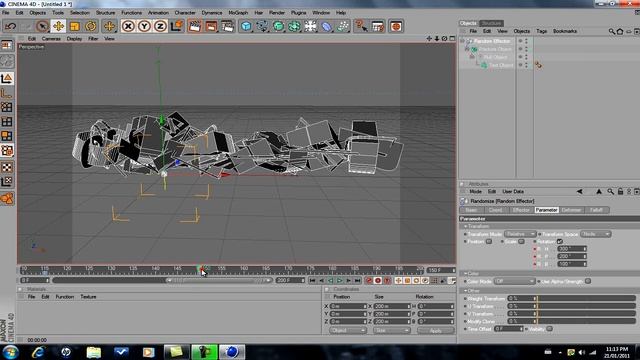Select the Rotate tool in top toolbar

point(91,27)
